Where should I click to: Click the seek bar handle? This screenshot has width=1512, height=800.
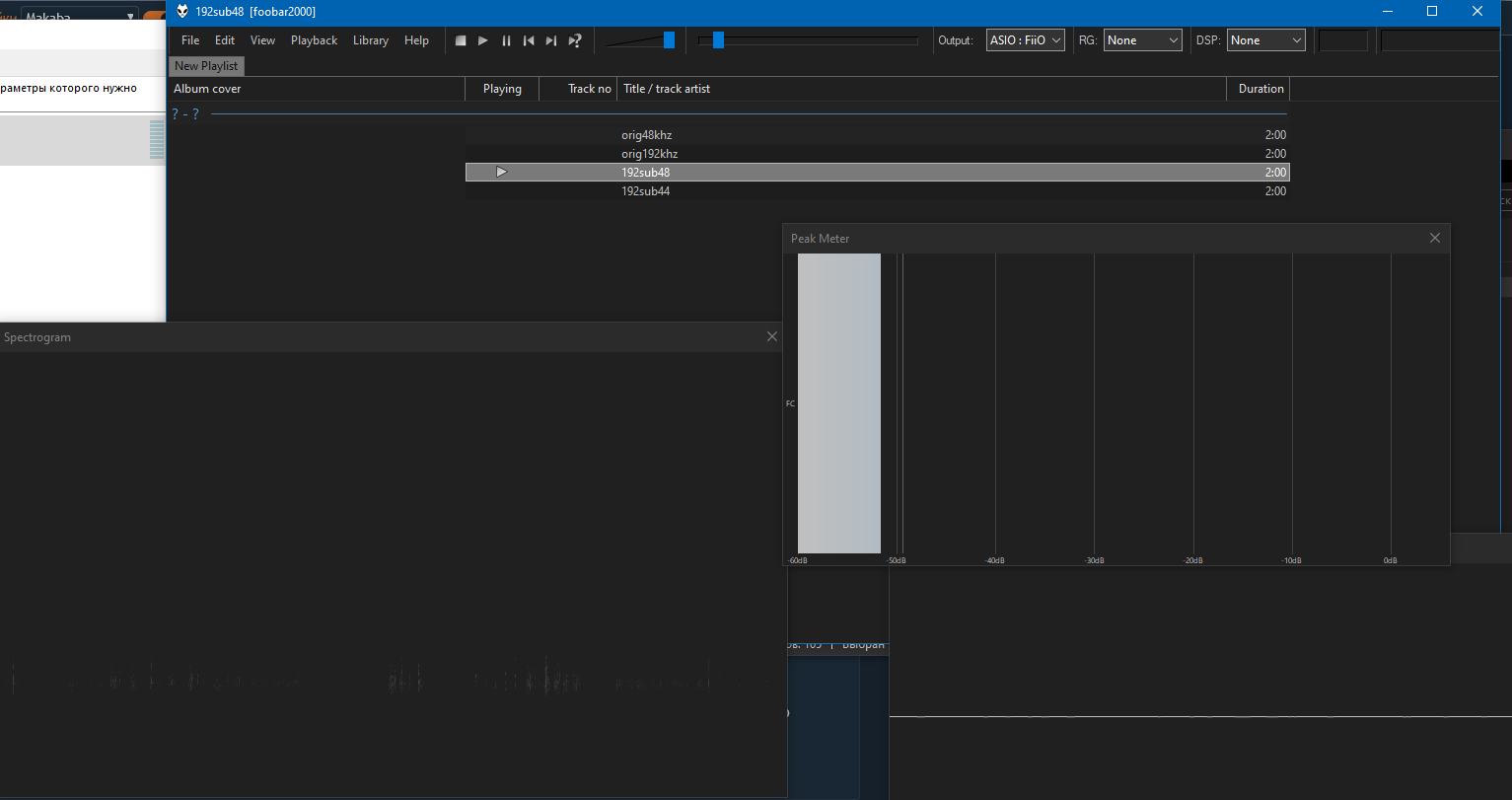(x=718, y=39)
